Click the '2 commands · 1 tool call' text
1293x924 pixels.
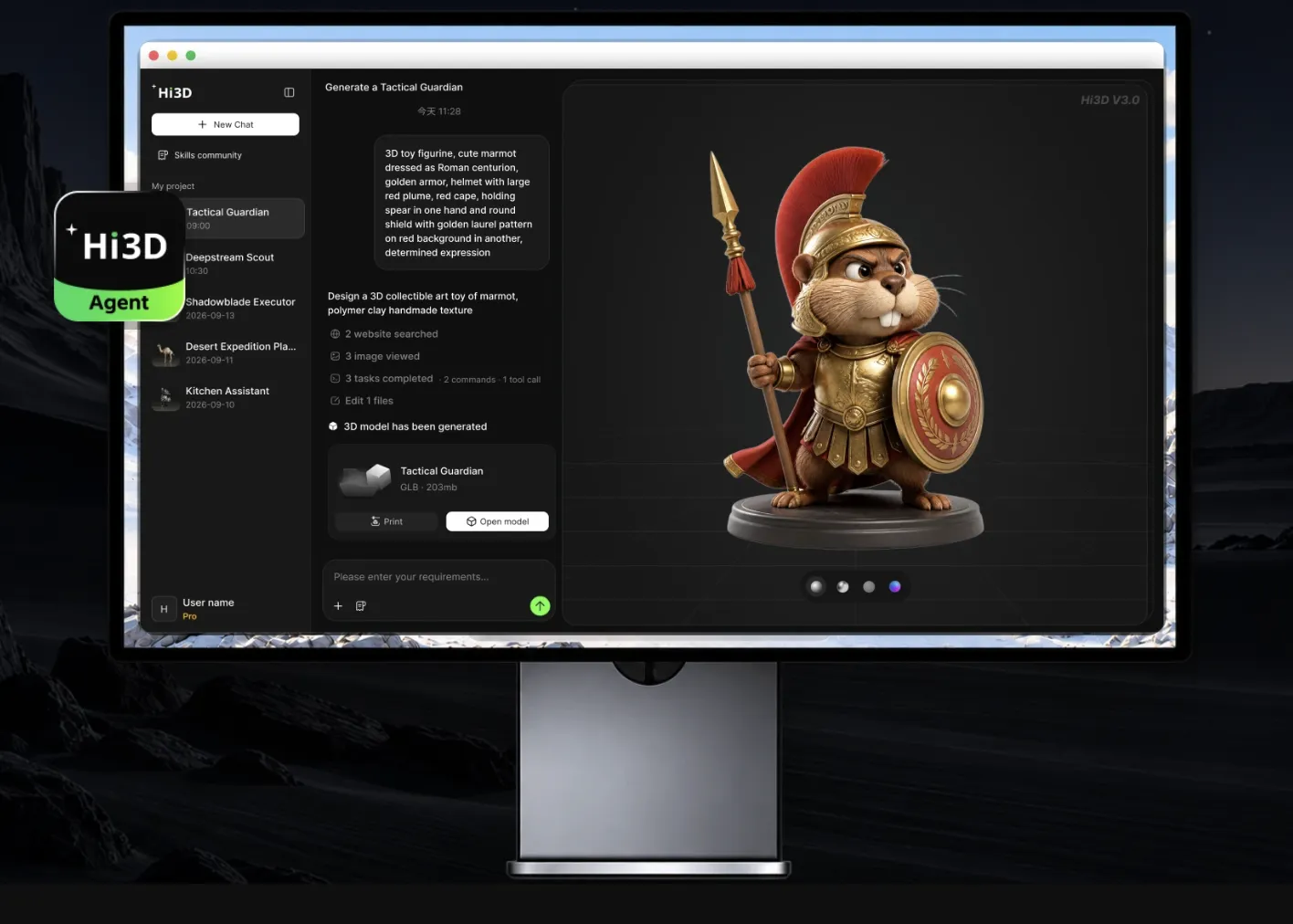click(x=492, y=380)
